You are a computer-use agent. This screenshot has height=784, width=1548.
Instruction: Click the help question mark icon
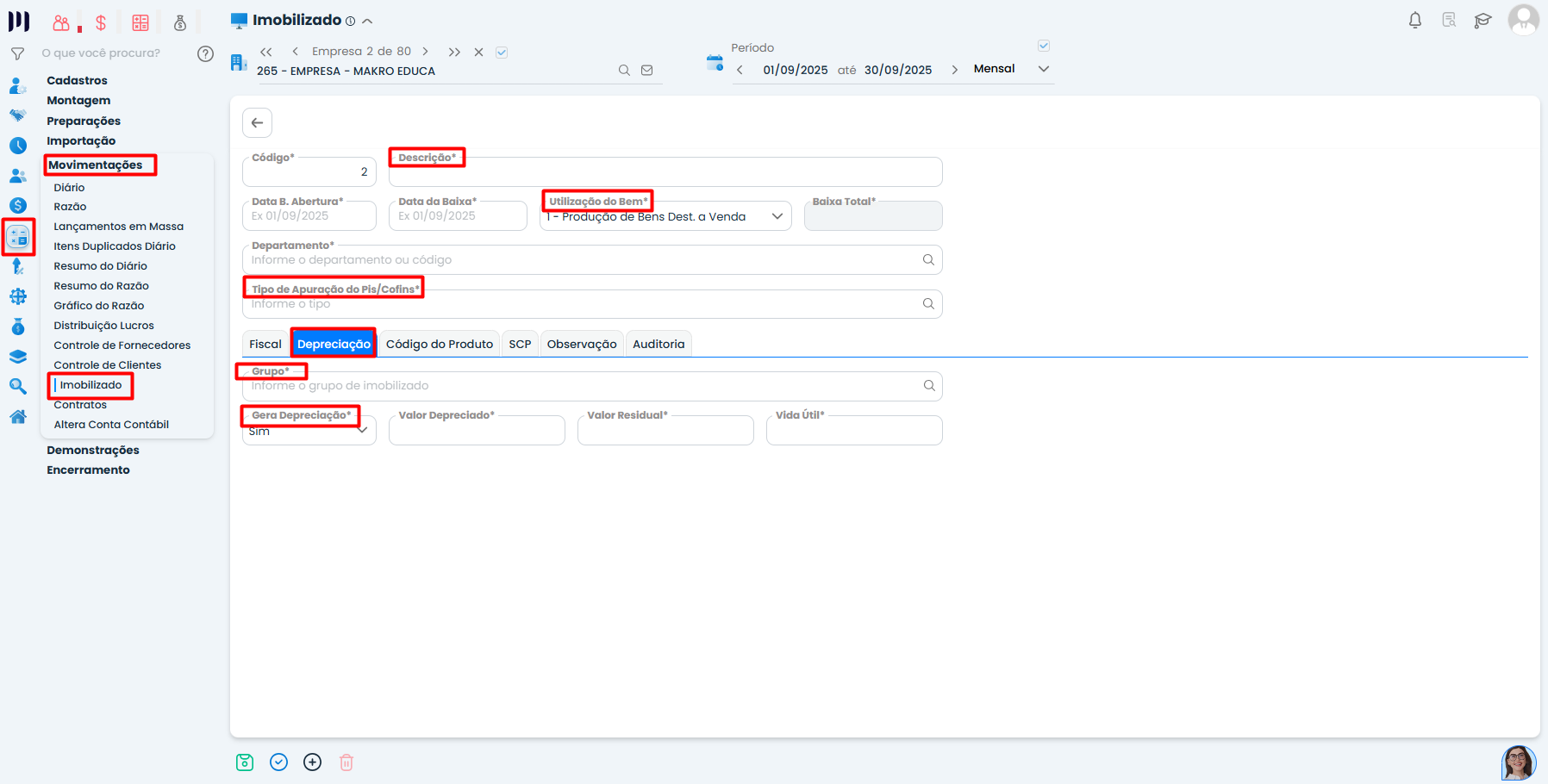pos(205,53)
